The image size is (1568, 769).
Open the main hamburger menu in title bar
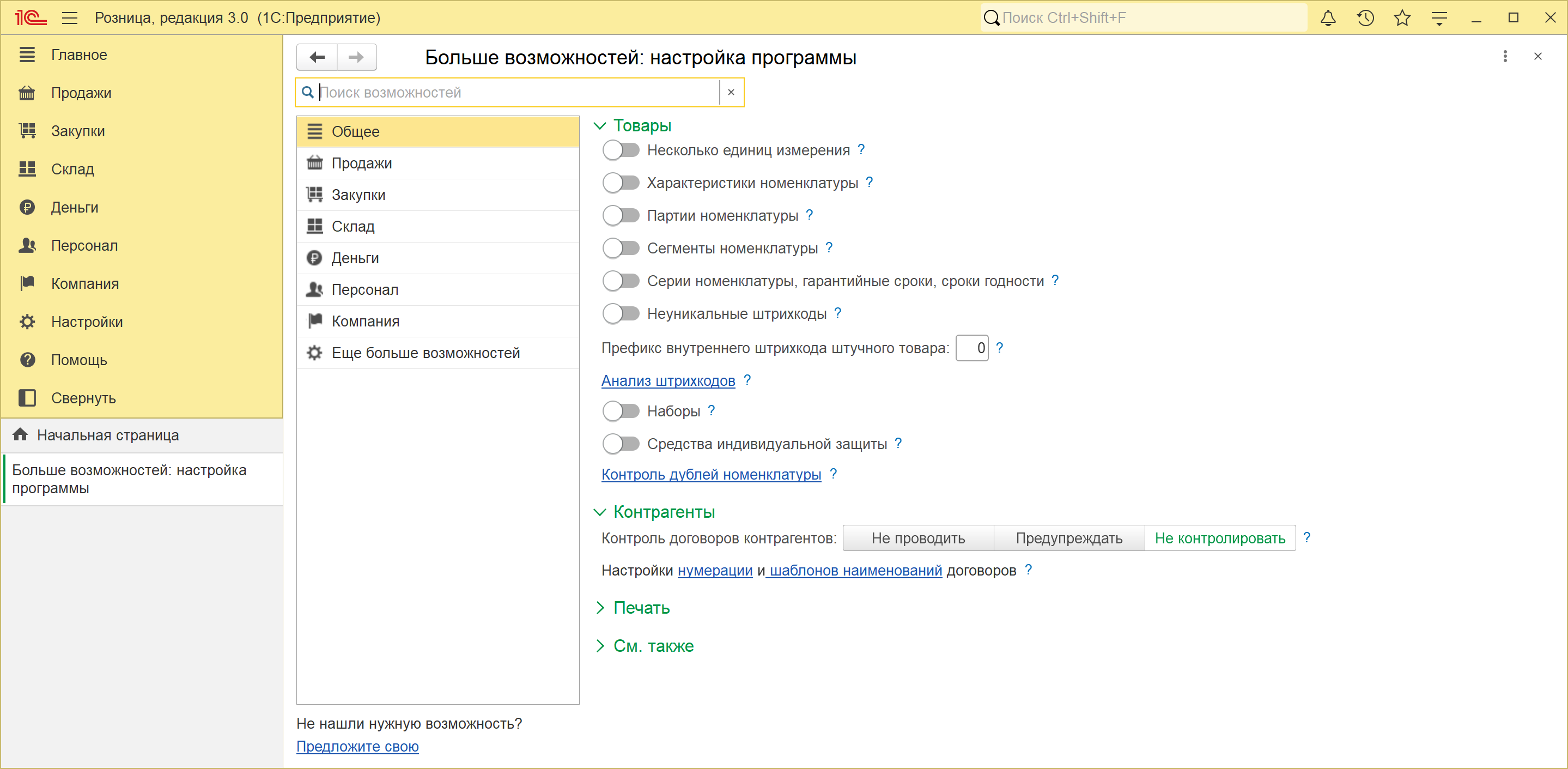click(x=69, y=17)
